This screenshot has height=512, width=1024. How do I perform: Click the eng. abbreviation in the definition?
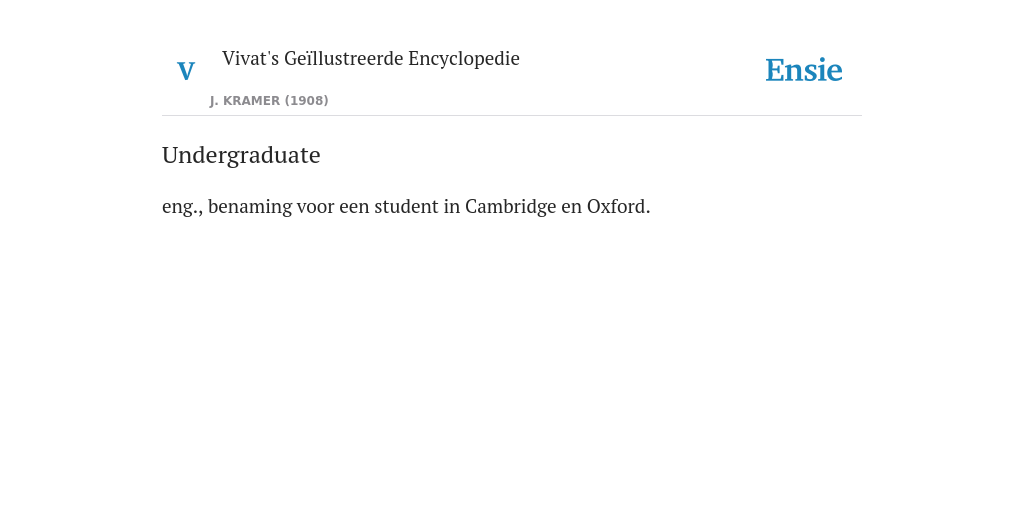click(x=182, y=208)
